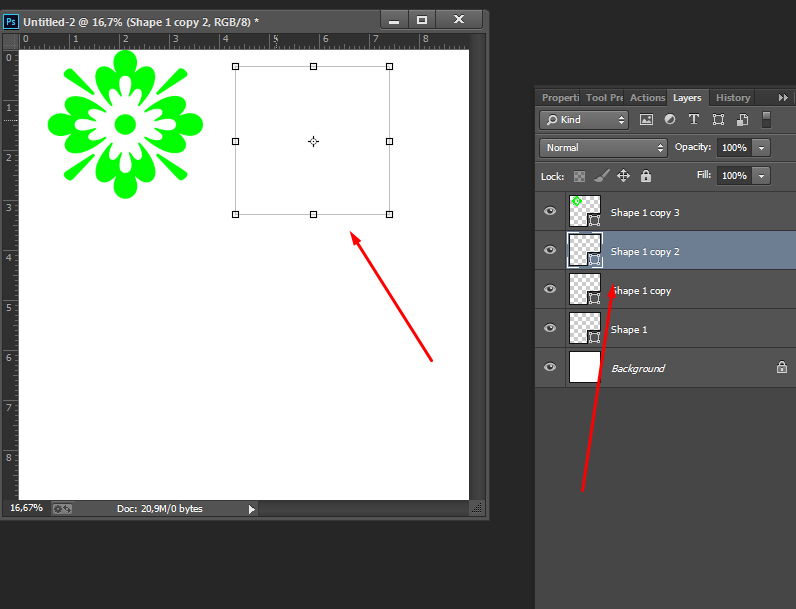Hide the Shape 1 copy 2 layer
796x609 pixels.
click(x=550, y=250)
